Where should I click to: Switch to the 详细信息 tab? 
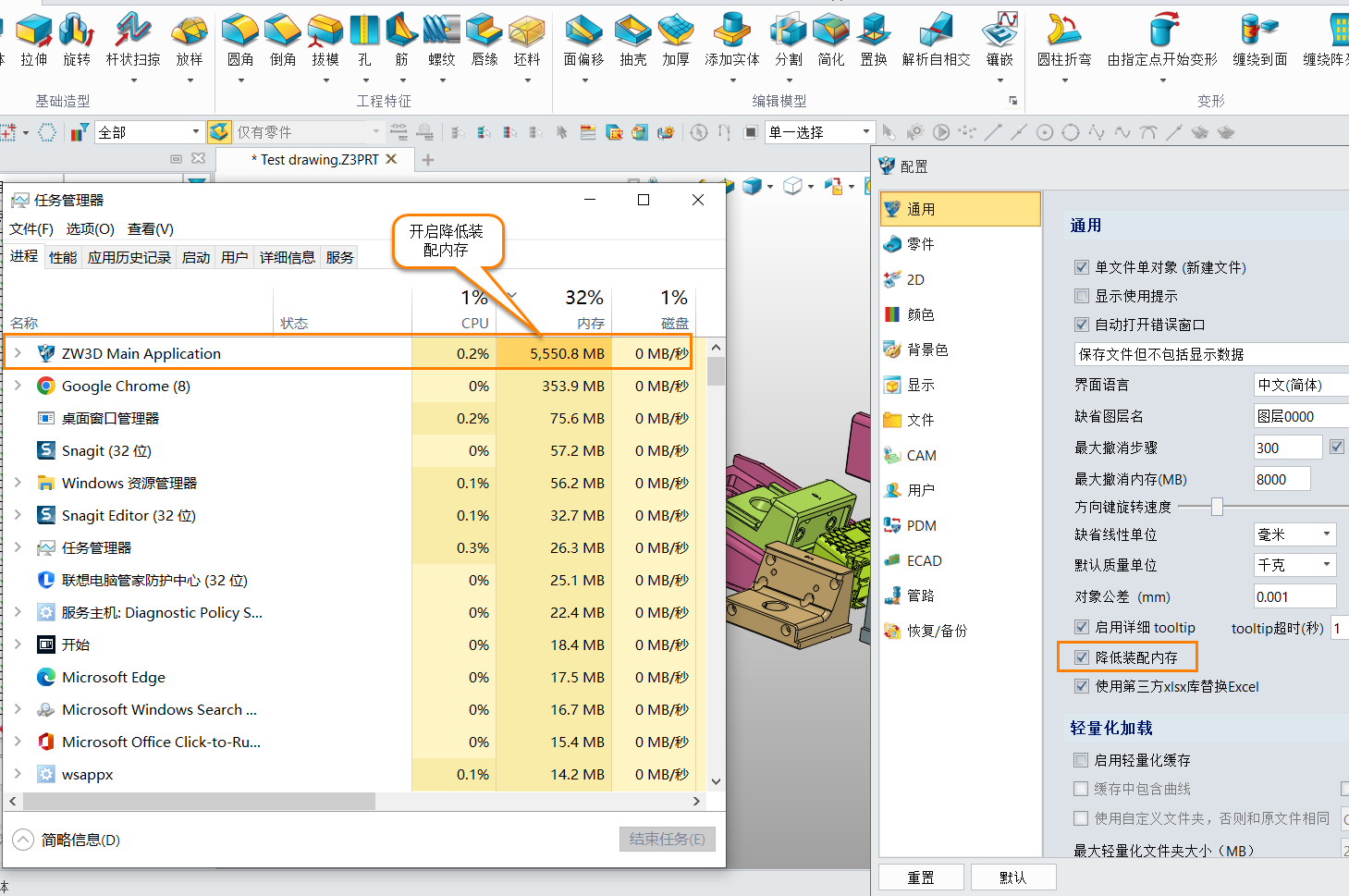288,257
